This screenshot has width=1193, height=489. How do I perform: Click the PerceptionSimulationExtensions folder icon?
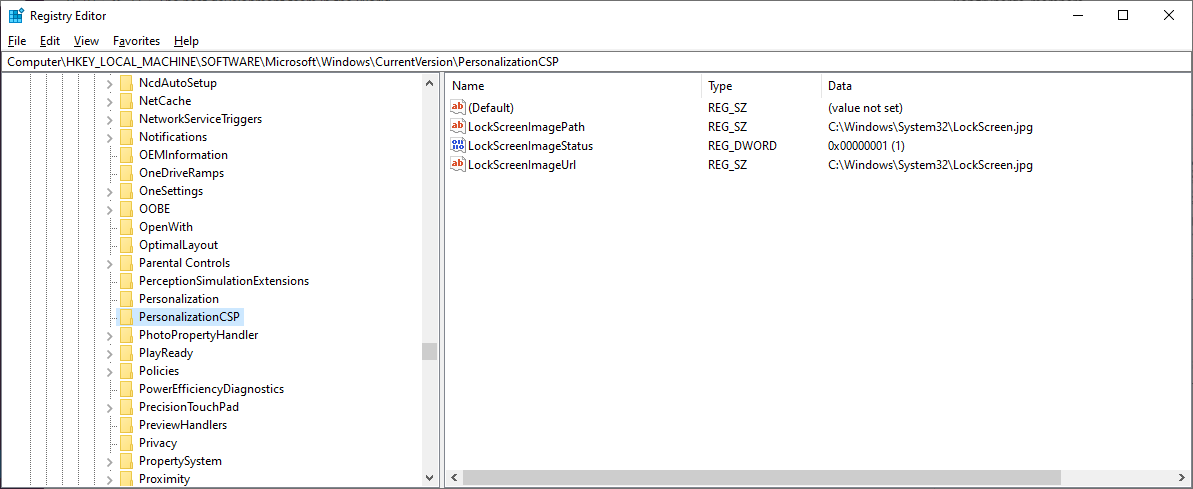(x=126, y=281)
